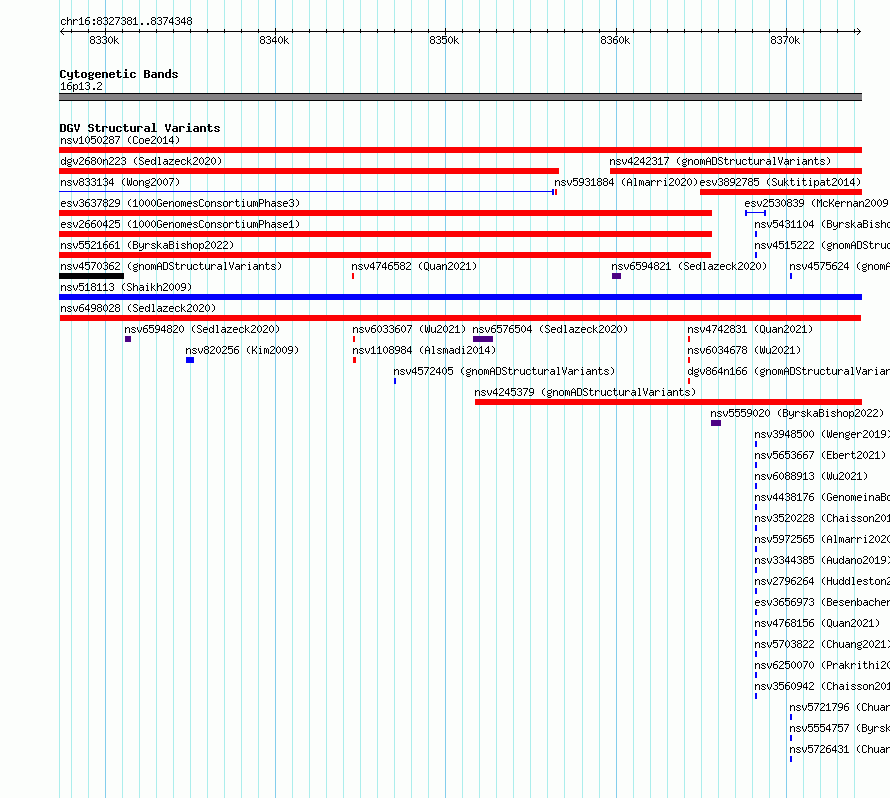Click the DGV Structural Variants track title
Viewport: 890px width, 798px height.
coord(140,128)
